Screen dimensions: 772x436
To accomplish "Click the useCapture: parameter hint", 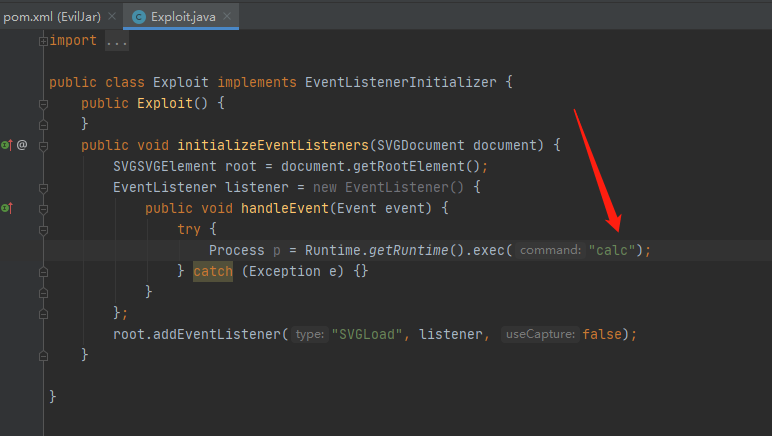I will click(x=540, y=335).
